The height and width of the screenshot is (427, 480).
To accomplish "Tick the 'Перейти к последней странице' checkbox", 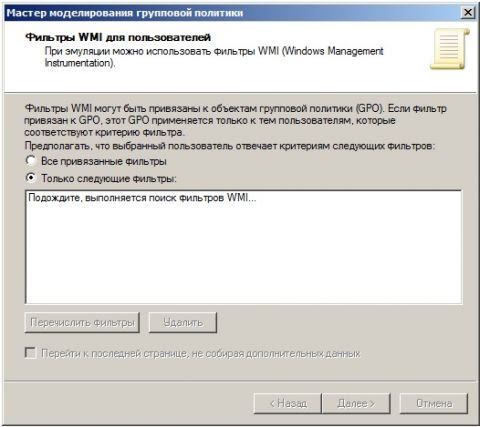I will point(31,353).
